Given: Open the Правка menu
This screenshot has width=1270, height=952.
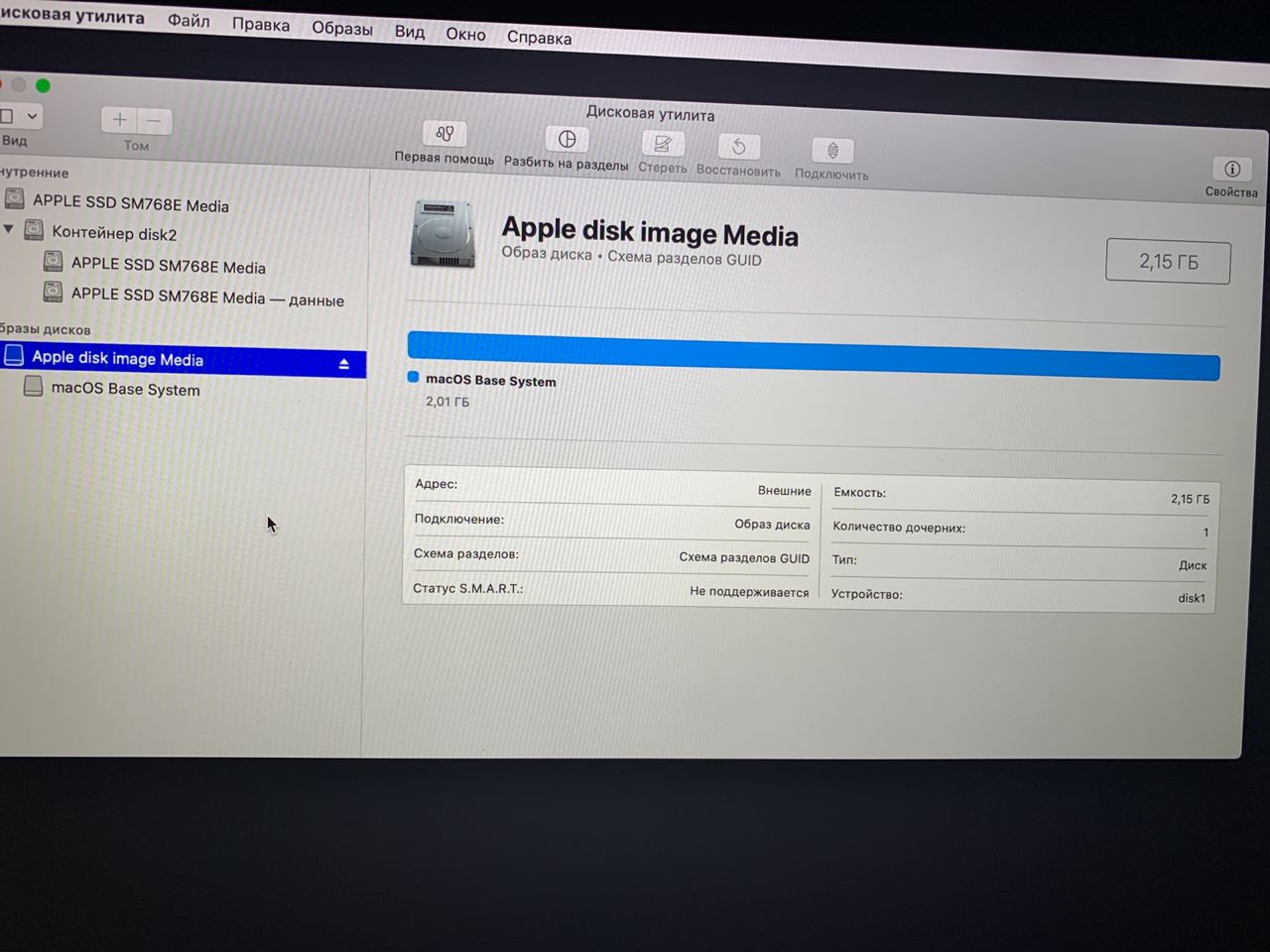Looking at the screenshot, I should click(x=261, y=24).
